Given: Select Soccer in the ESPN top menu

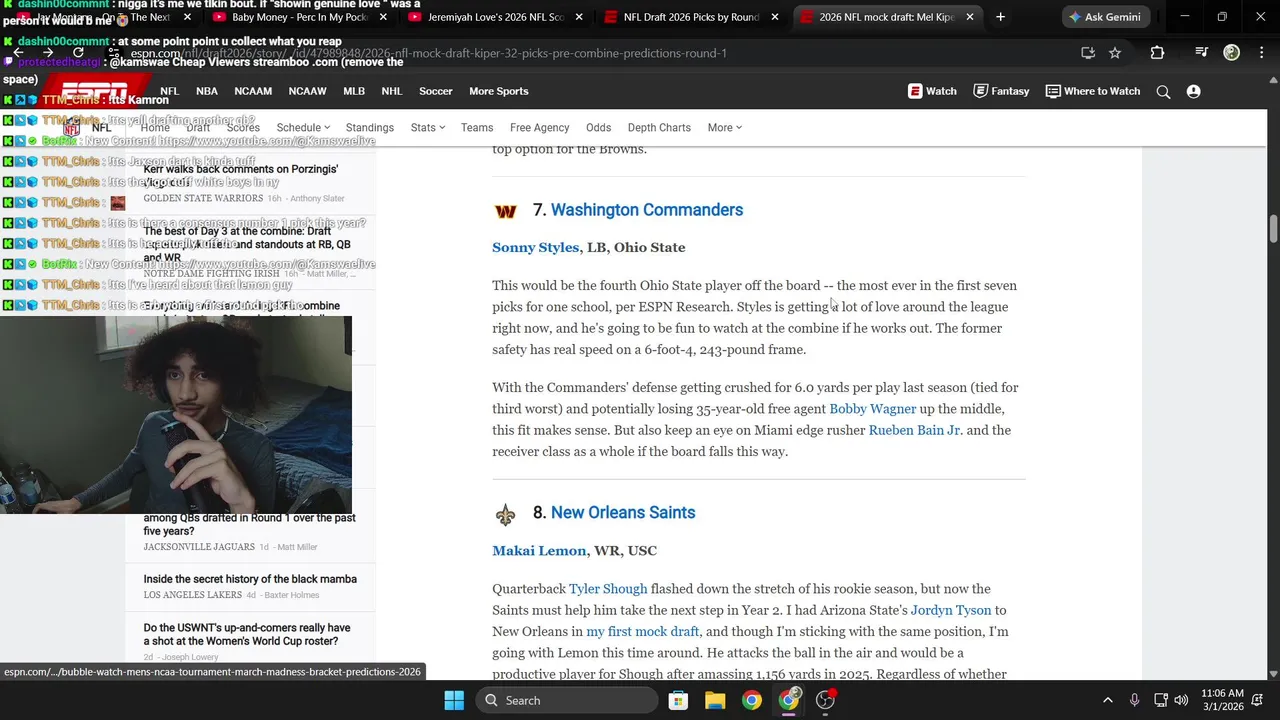Looking at the screenshot, I should point(436,91).
